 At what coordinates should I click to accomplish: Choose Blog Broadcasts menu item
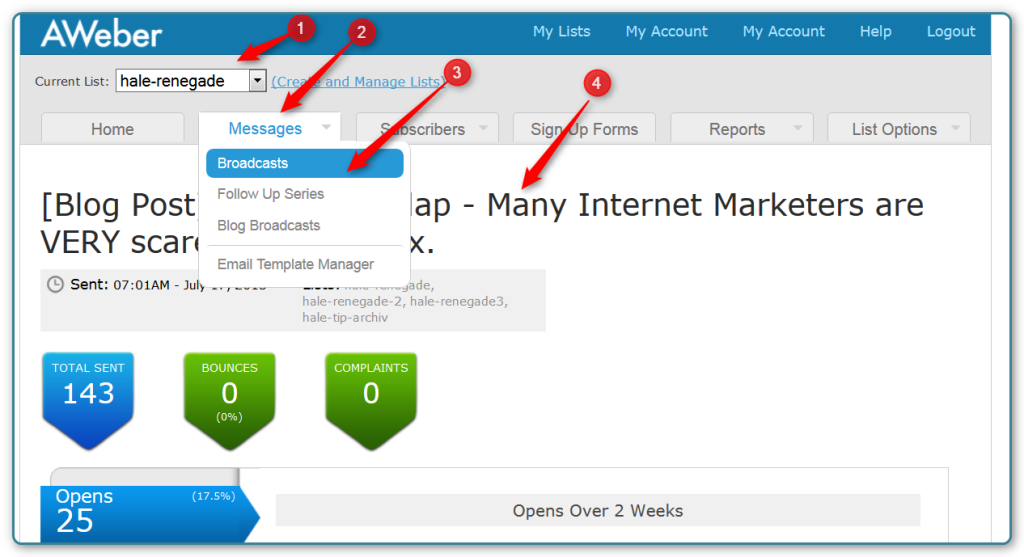[x=268, y=225]
